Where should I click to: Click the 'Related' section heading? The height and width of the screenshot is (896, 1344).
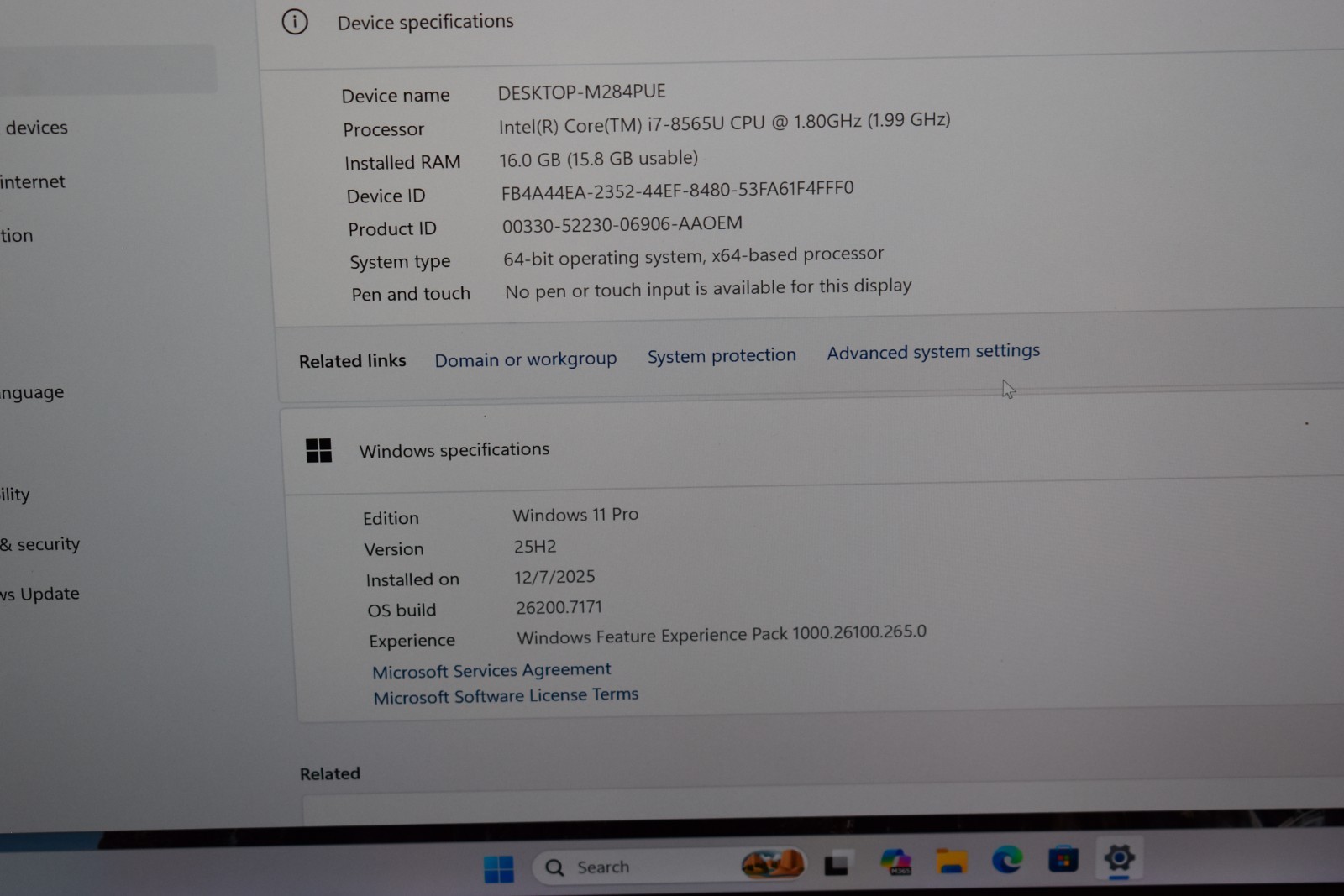coord(329,773)
